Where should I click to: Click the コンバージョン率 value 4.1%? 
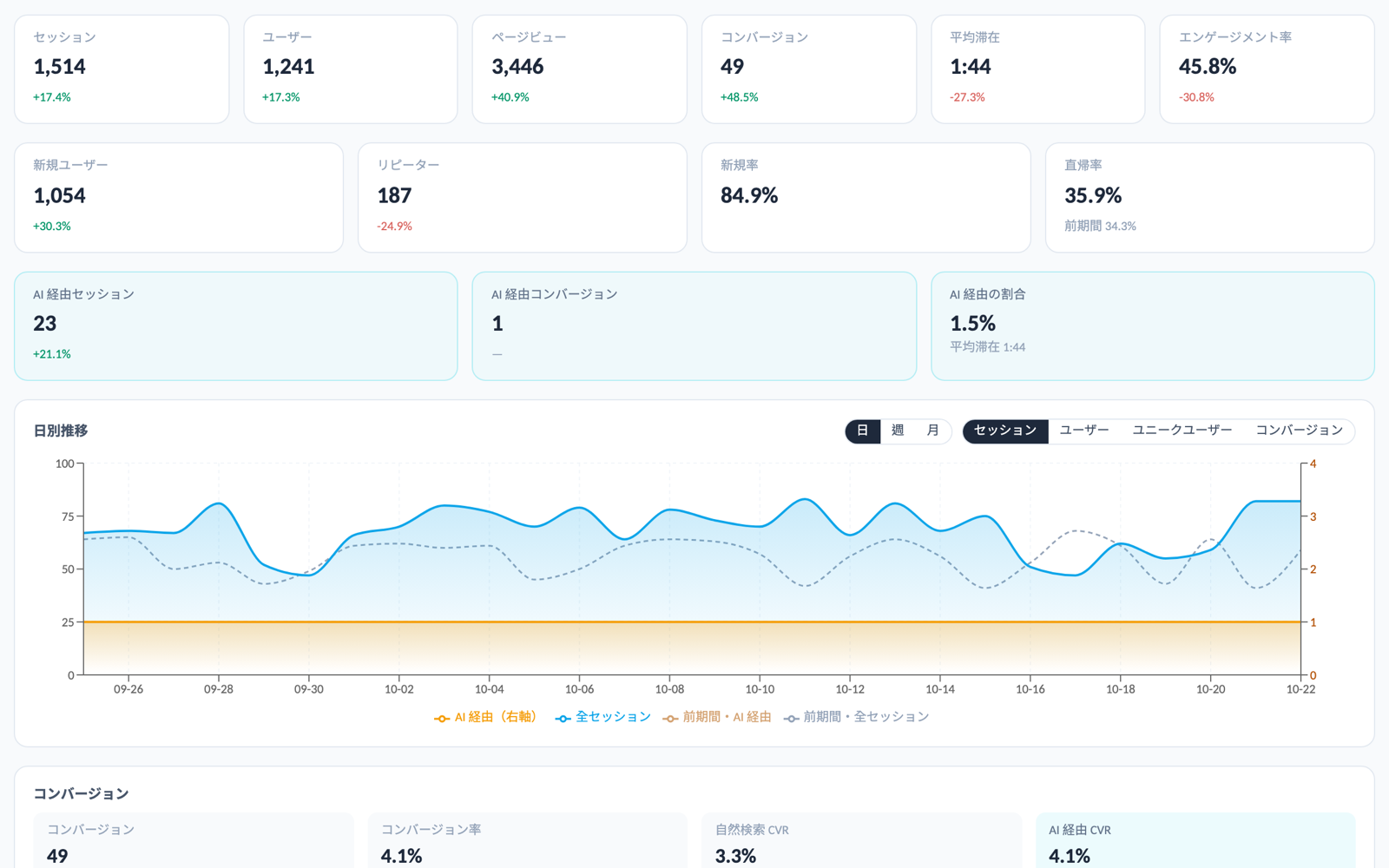(x=402, y=856)
